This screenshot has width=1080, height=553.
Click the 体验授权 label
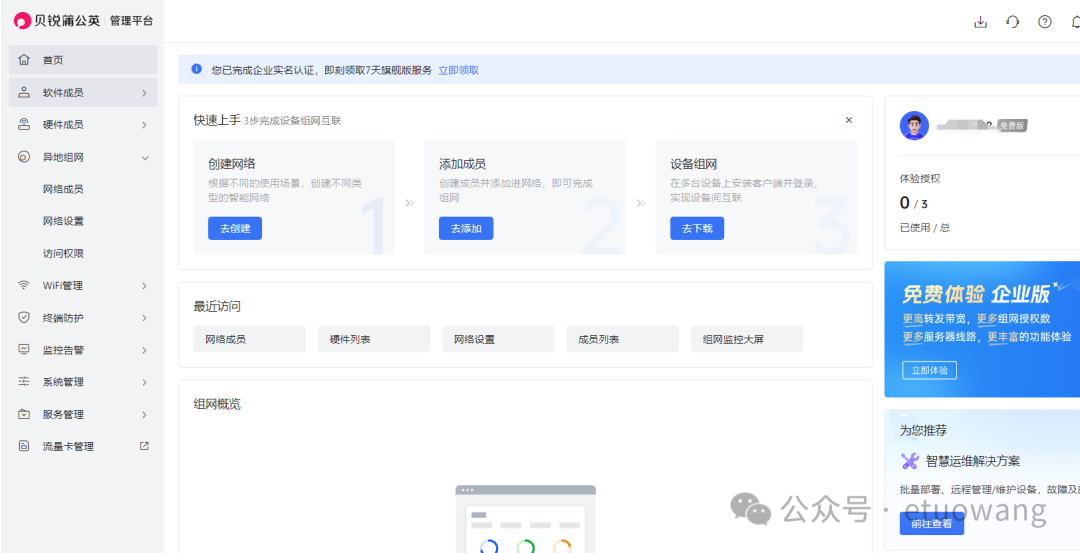(x=920, y=178)
